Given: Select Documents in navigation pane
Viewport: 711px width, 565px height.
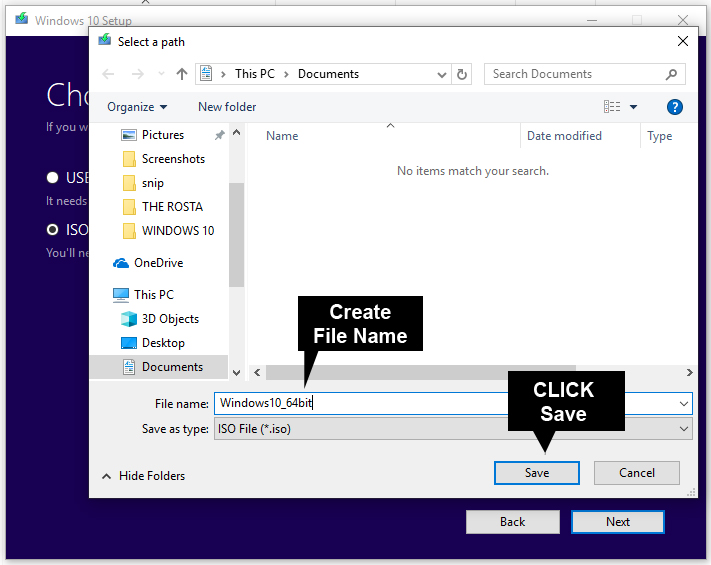Looking at the screenshot, I should coord(172,367).
